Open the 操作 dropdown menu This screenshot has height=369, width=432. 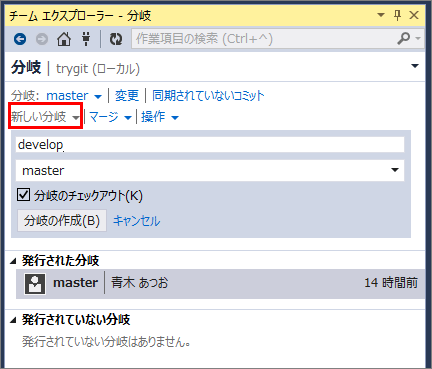(x=160, y=117)
